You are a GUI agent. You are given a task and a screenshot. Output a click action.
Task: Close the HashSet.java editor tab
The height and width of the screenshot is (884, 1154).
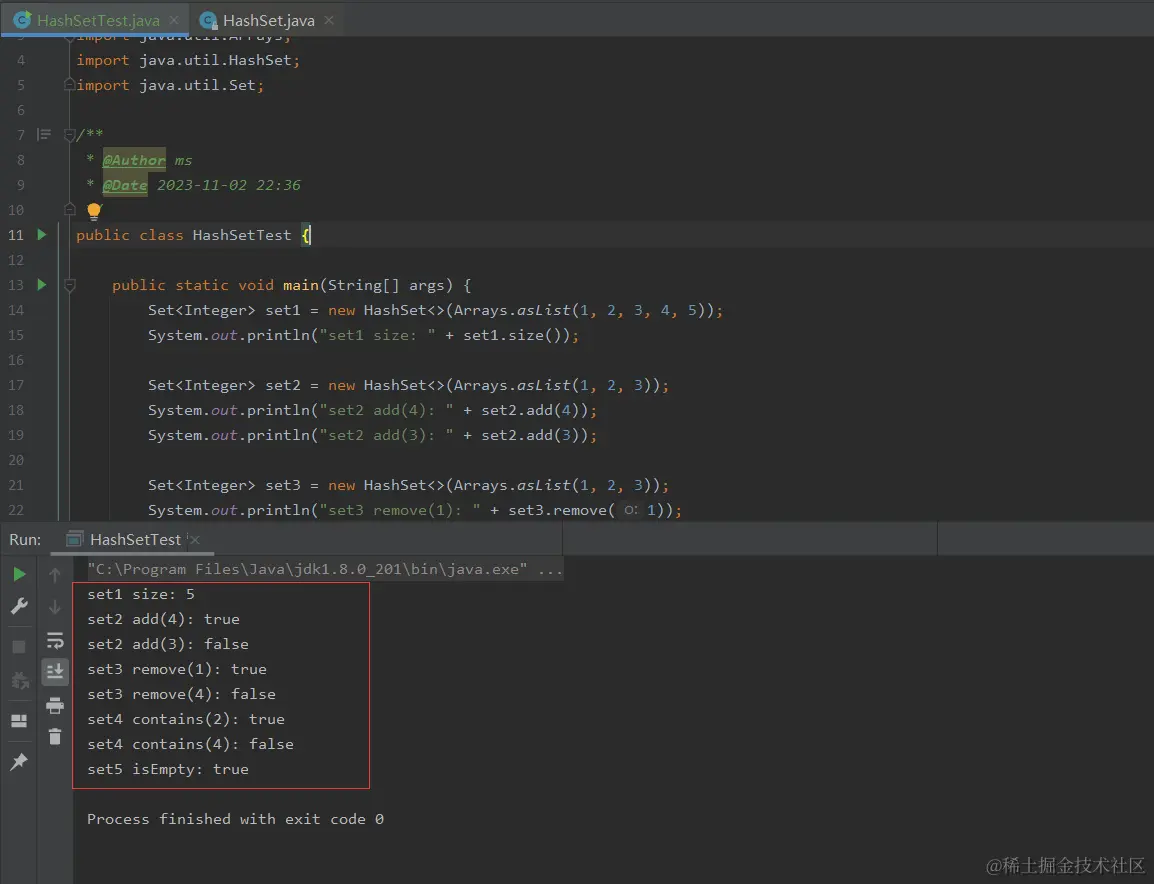(x=329, y=21)
